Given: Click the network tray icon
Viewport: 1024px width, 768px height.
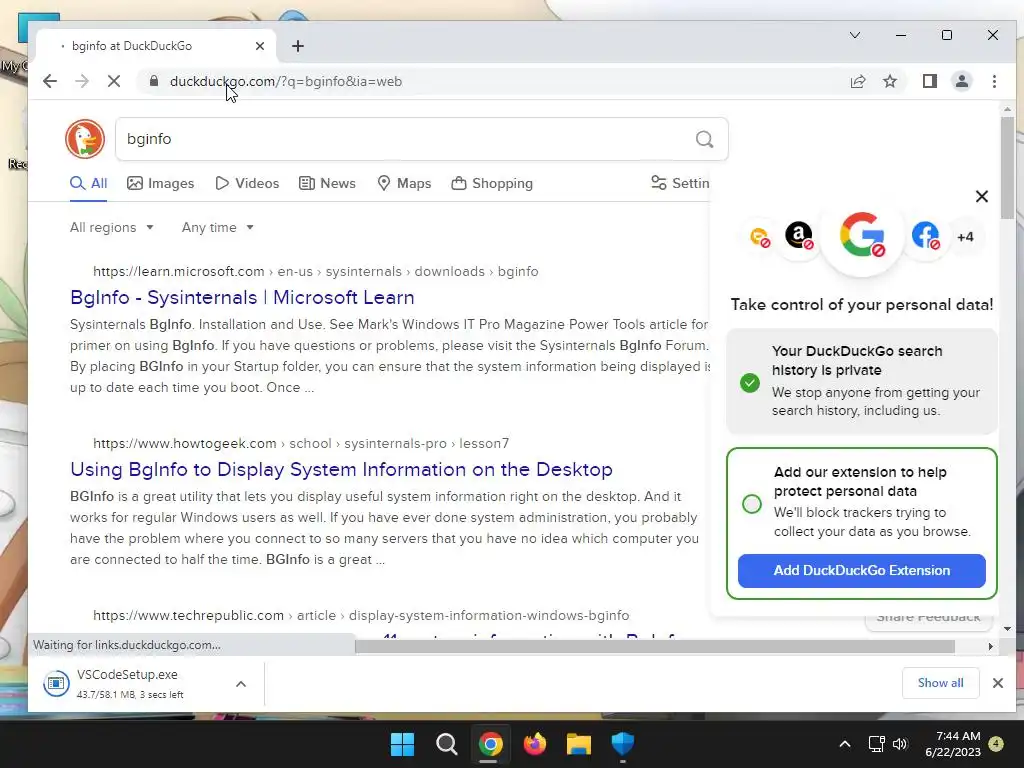Looking at the screenshot, I should click(876, 744).
